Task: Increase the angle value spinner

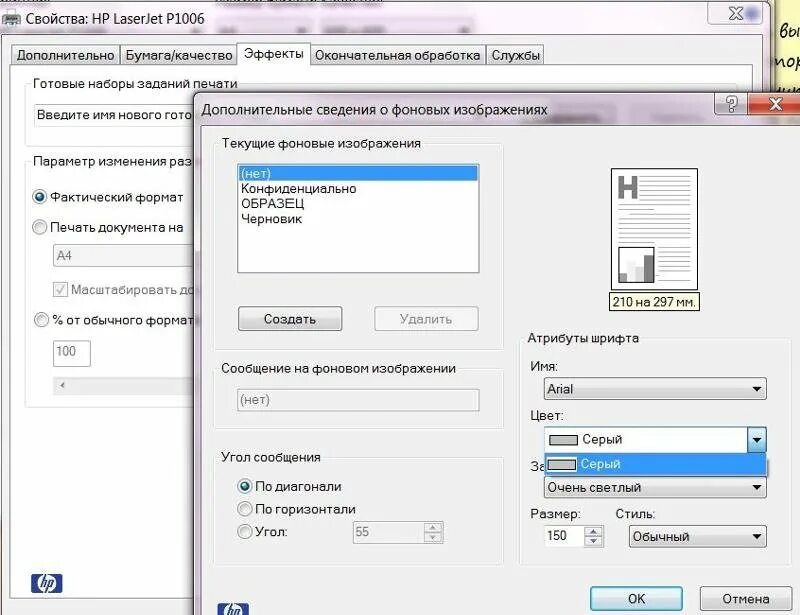Action: 433,527
